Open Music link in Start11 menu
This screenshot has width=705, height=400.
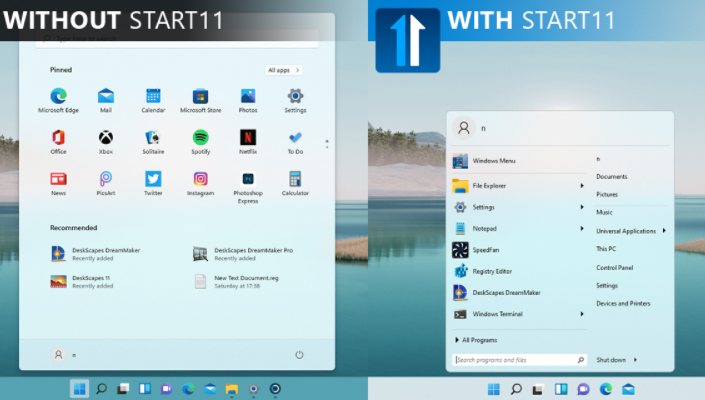604,212
